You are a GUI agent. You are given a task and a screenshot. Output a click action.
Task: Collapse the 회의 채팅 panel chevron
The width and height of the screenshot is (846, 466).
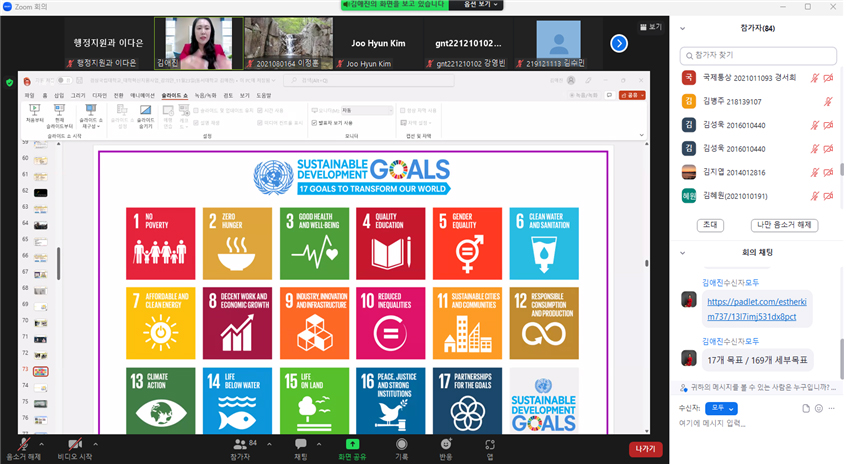point(683,252)
